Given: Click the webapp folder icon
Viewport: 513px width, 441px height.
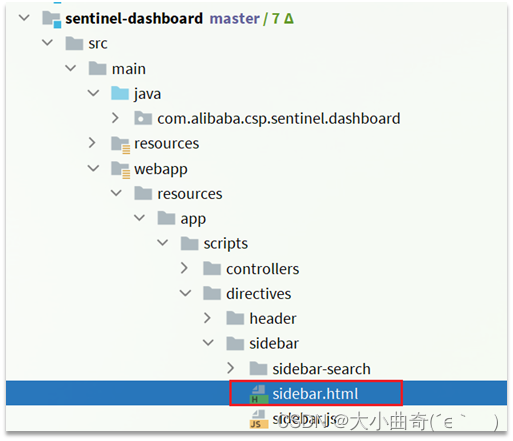Looking at the screenshot, I should [121, 170].
